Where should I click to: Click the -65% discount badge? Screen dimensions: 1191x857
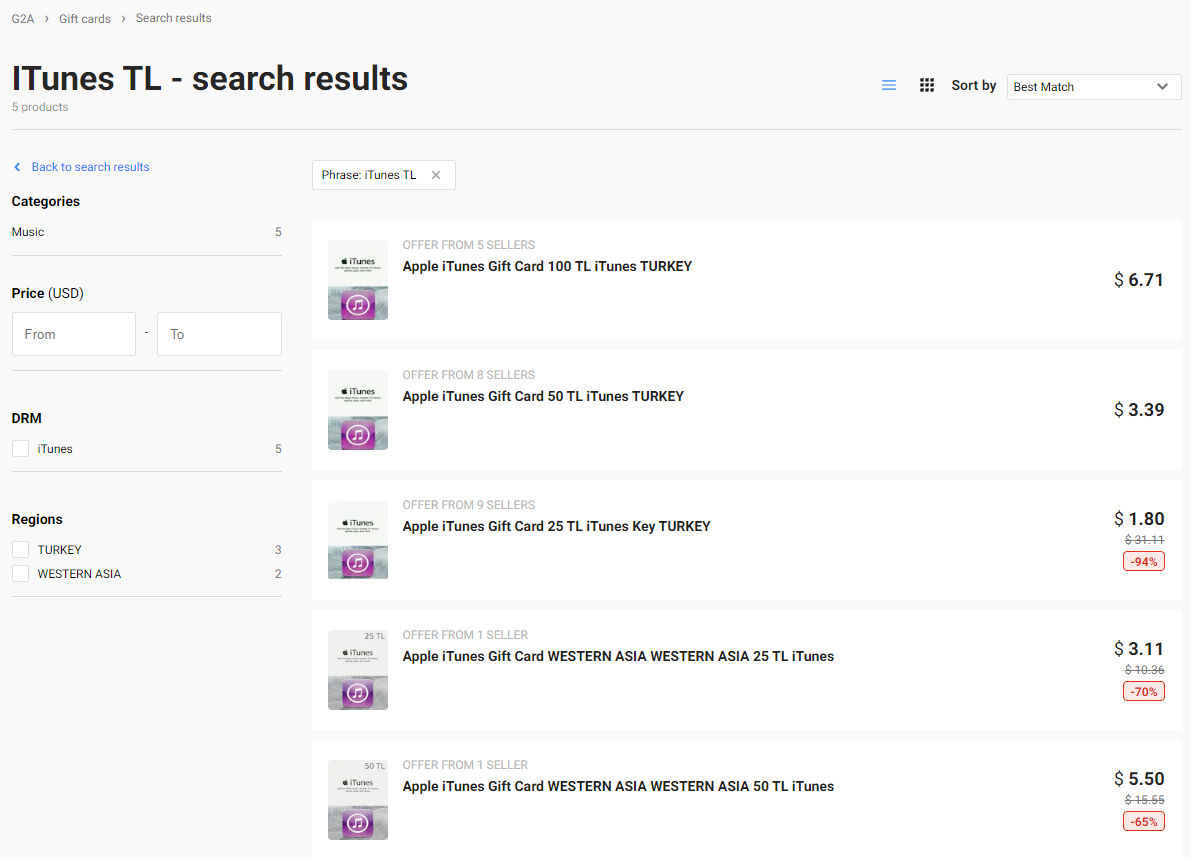[1144, 822]
